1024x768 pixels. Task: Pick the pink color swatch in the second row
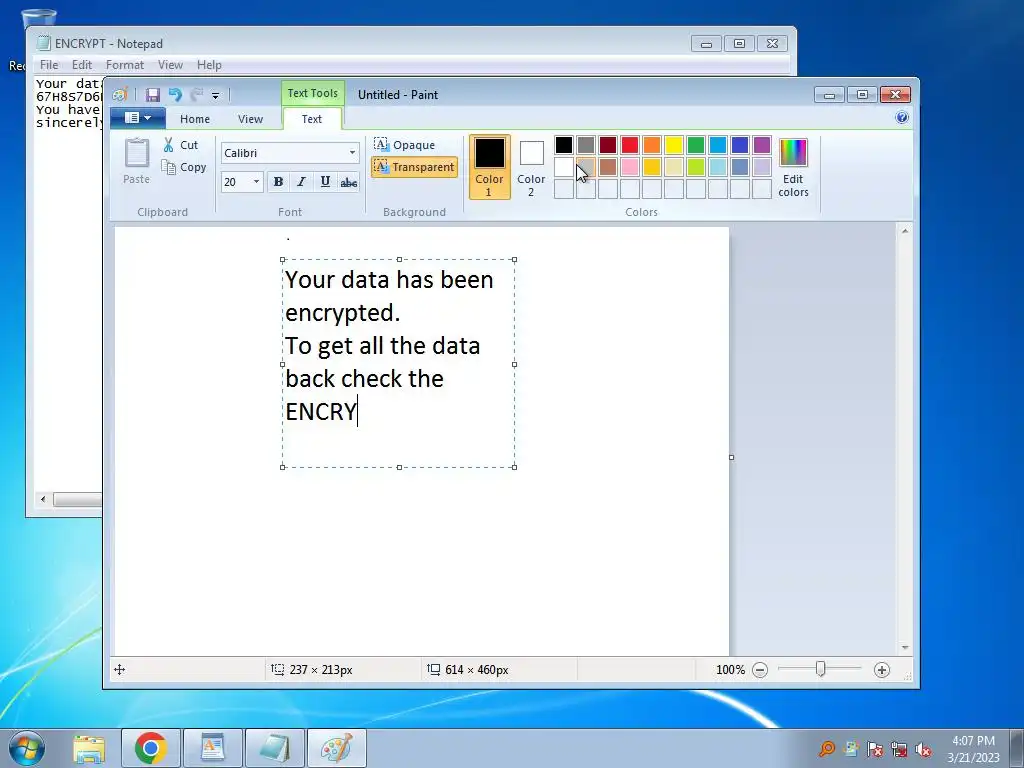coord(630,167)
